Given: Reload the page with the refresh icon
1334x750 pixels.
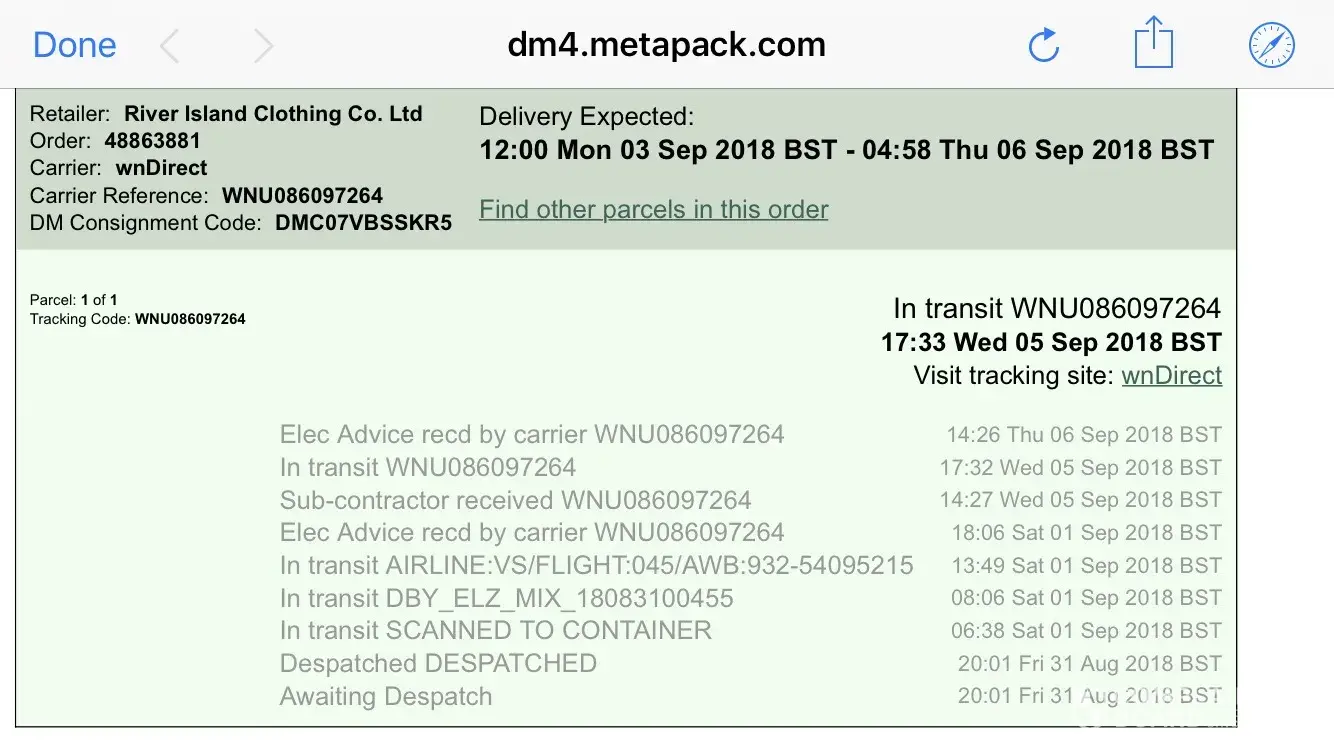Looking at the screenshot, I should click(1043, 45).
